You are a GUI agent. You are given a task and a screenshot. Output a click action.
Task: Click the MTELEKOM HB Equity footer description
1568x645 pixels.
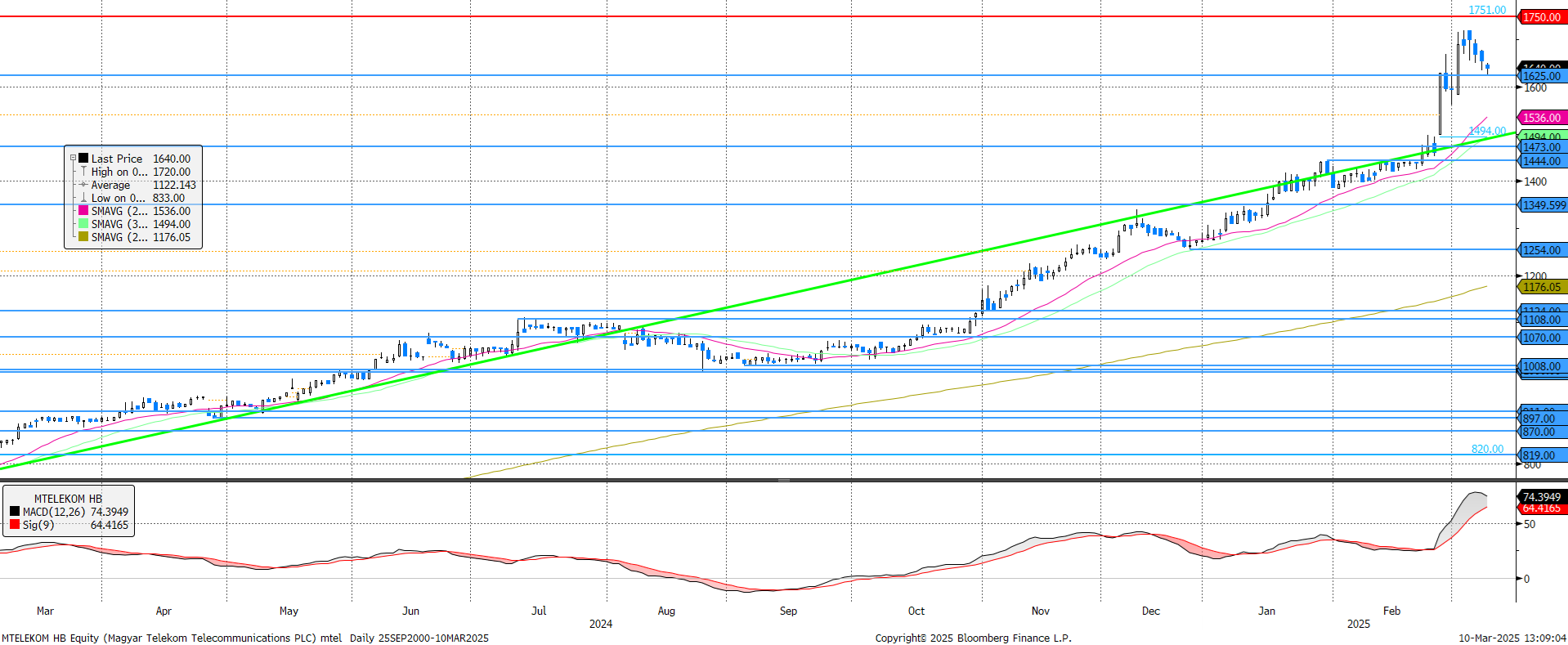[x=245, y=638]
